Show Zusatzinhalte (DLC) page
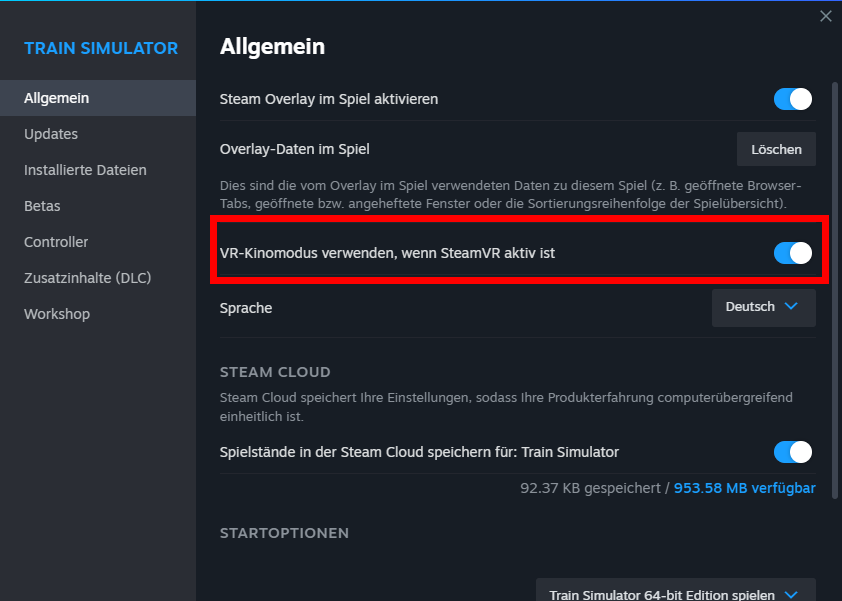The height and width of the screenshot is (601, 842). pos(85,278)
